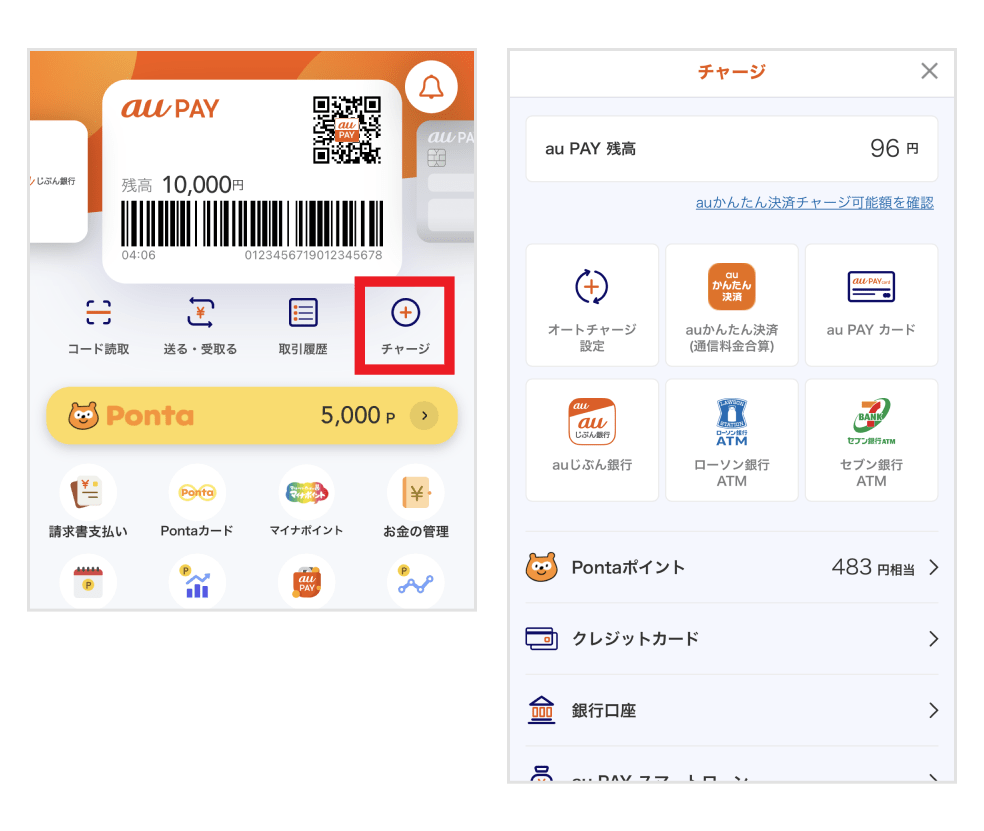Open the Pontaカード icon
Viewport: 984px width, 831px height.
pyautogui.click(x=197, y=493)
